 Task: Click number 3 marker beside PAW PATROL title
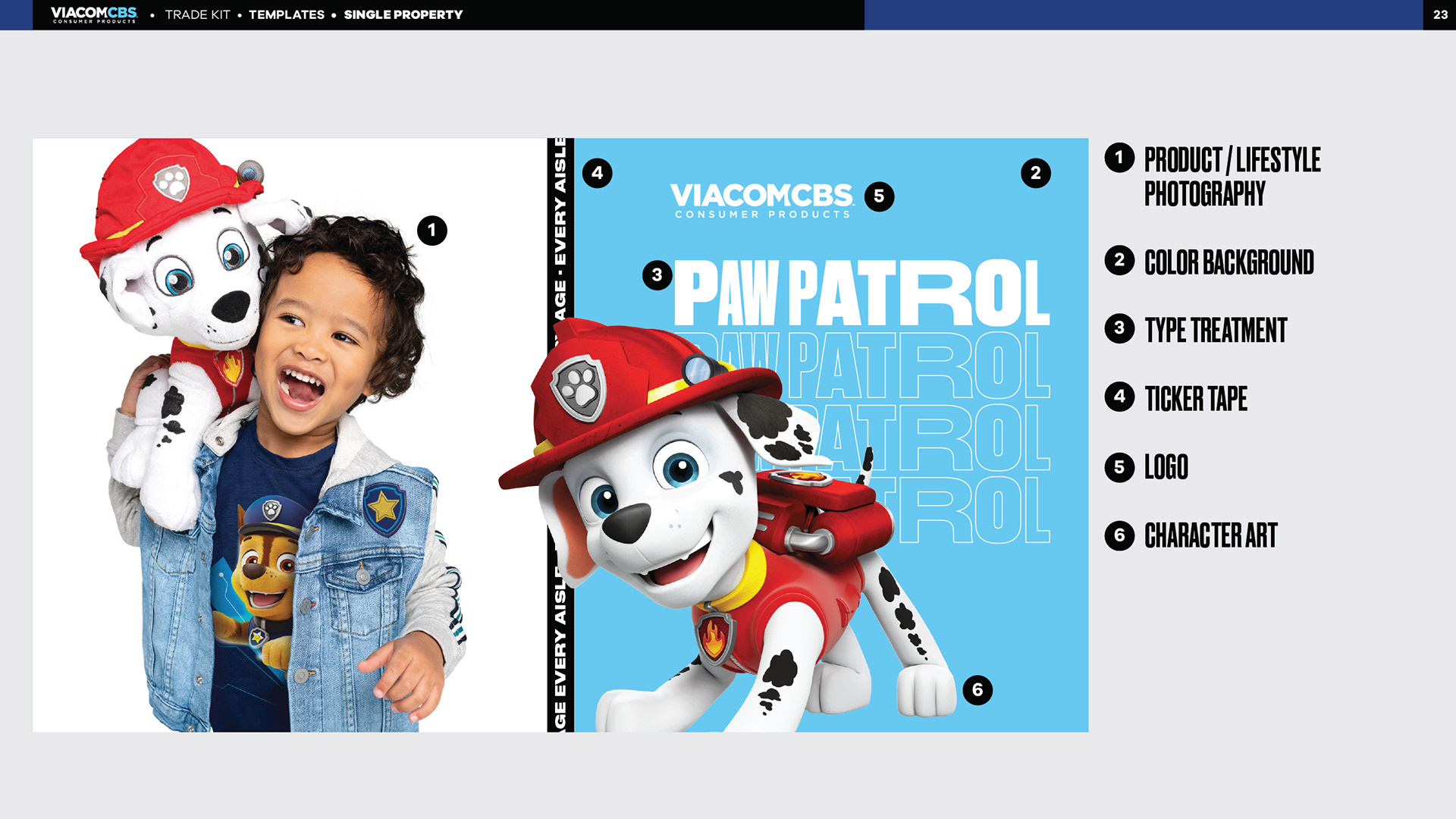point(657,275)
